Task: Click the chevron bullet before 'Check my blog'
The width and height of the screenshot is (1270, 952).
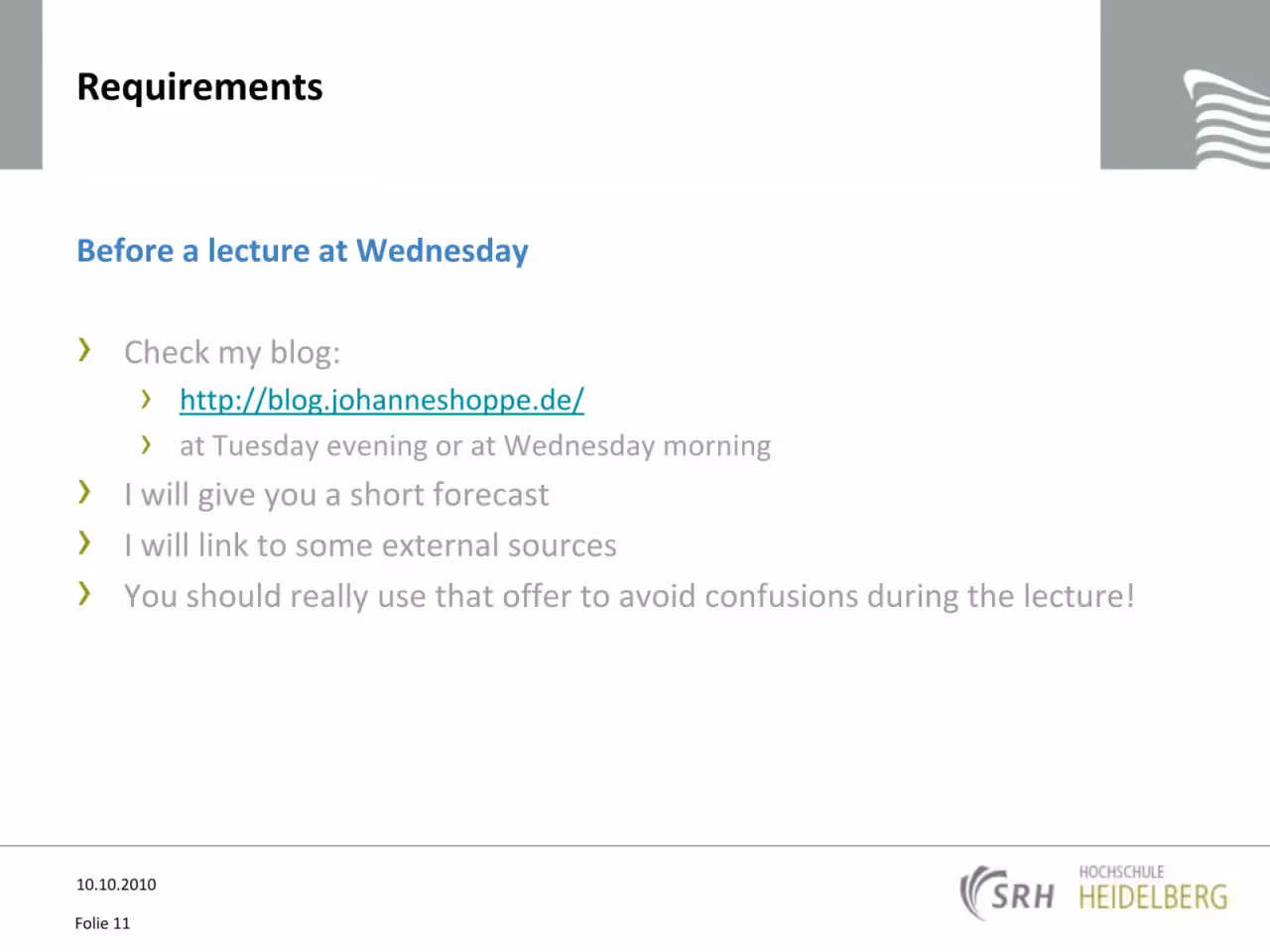Action: click(84, 349)
